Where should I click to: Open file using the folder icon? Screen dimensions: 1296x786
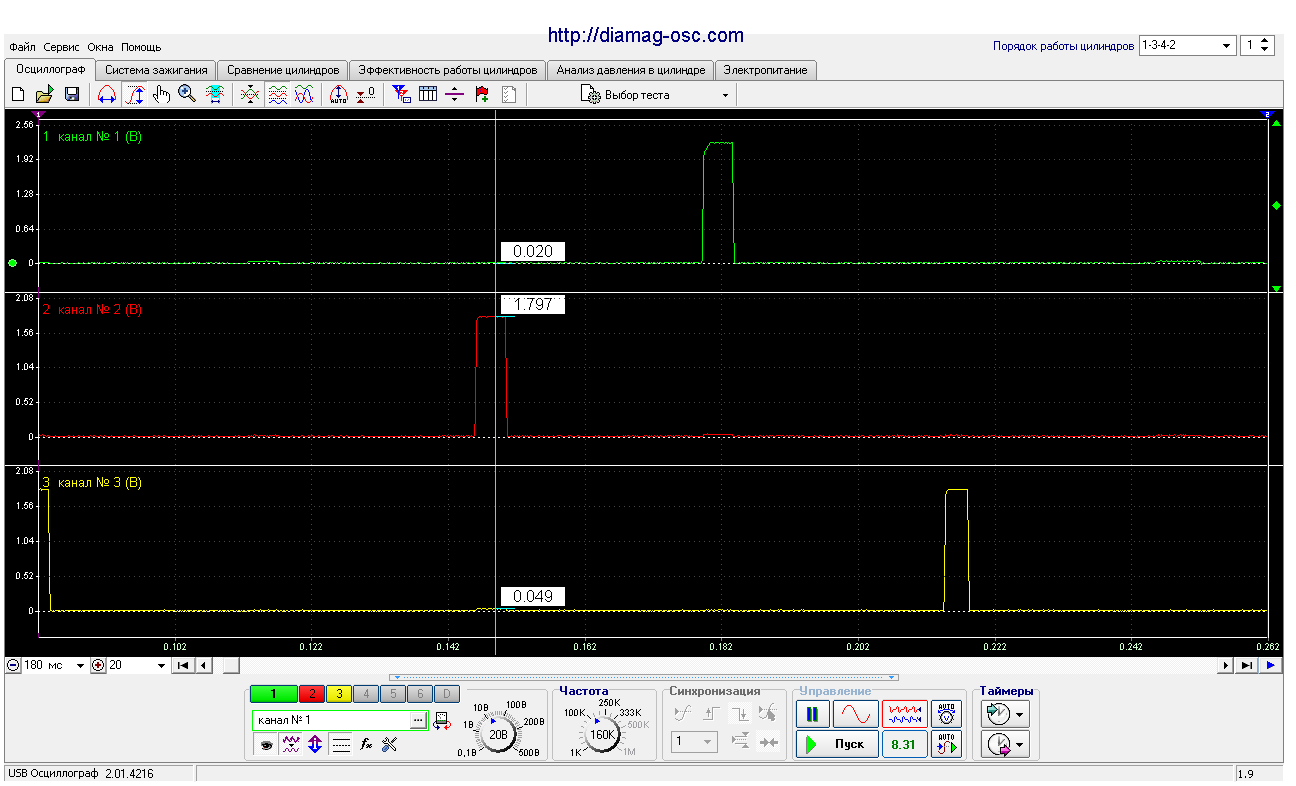coord(45,94)
